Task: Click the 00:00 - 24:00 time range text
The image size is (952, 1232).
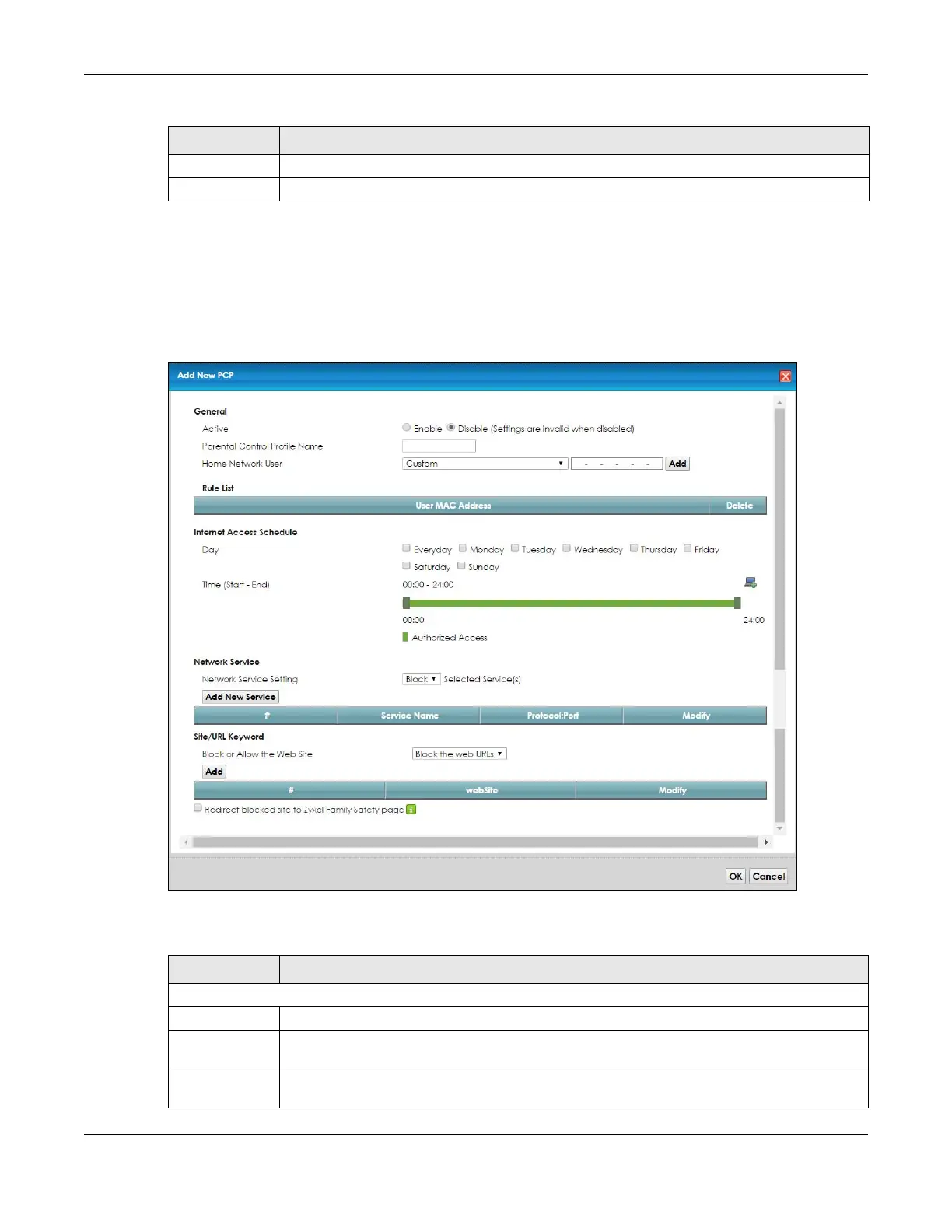Action: click(428, 585)
